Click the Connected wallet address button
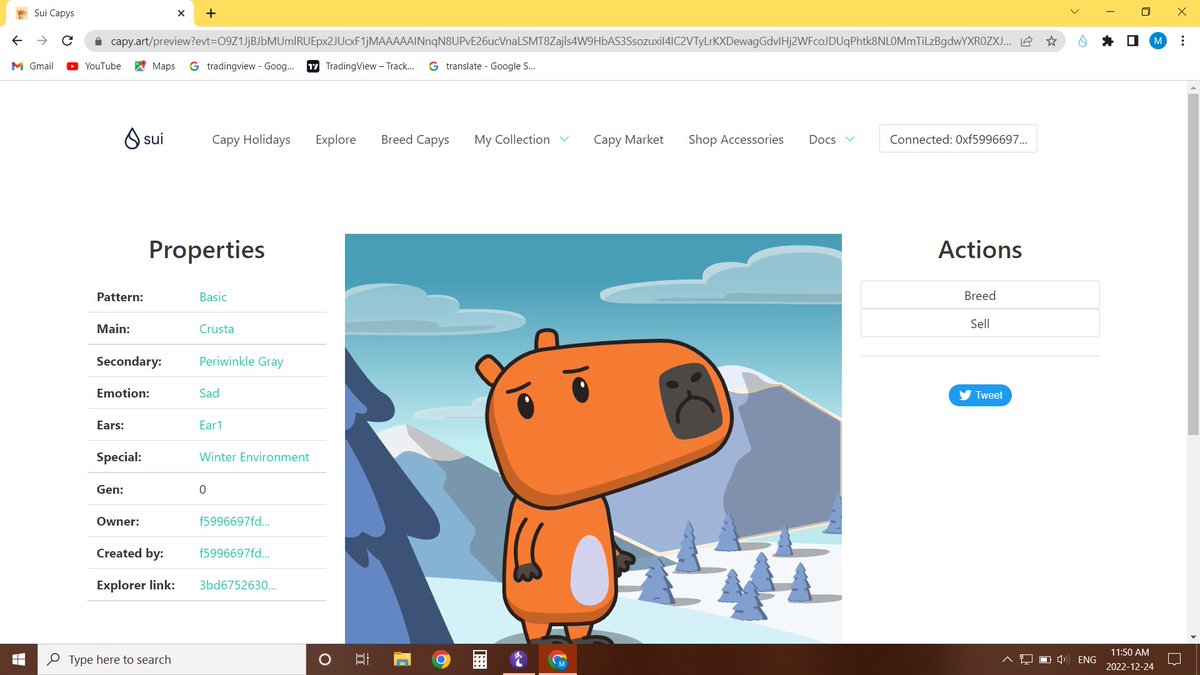The image size is (1200, 675). (958, 140)
